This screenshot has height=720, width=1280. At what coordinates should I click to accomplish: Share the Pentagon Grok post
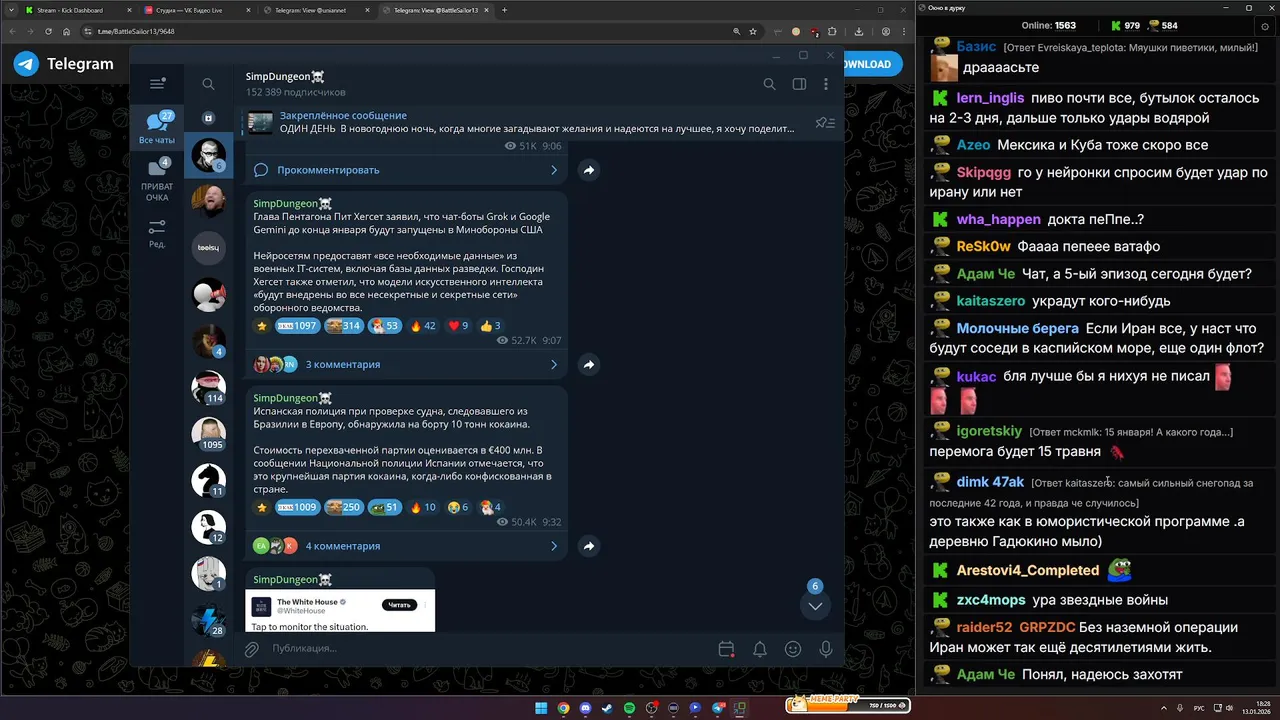pos(589,365)
